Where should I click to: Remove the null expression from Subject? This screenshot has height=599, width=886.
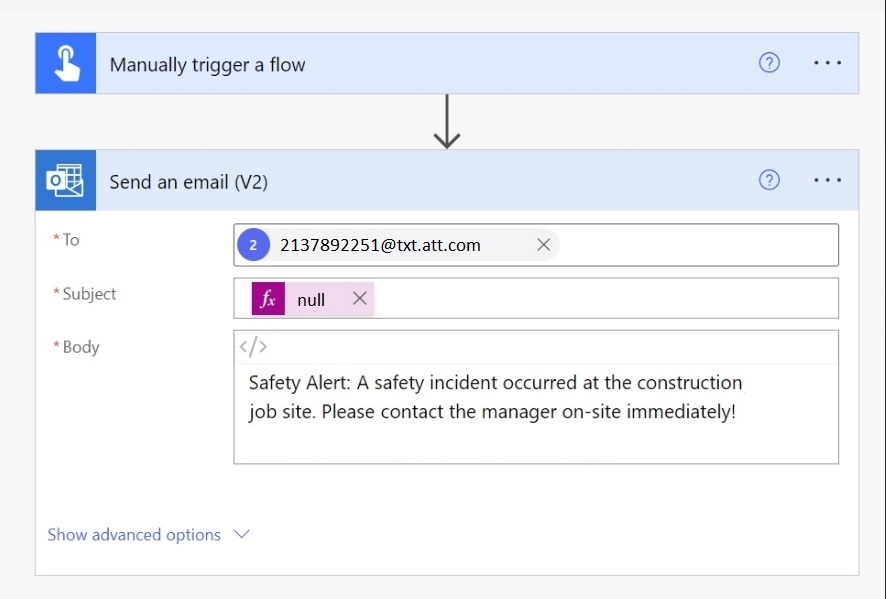[x=360, y=298]
